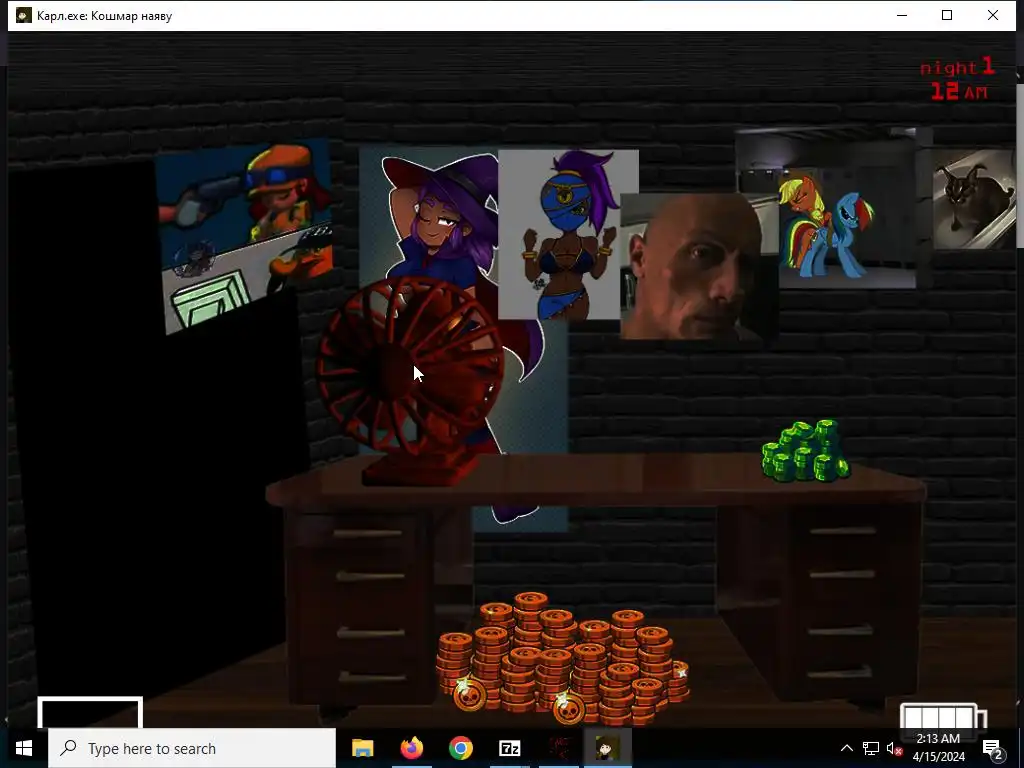1024x768 pixels.
Task: Open the Windows Start menu
Action: (24, 748)
